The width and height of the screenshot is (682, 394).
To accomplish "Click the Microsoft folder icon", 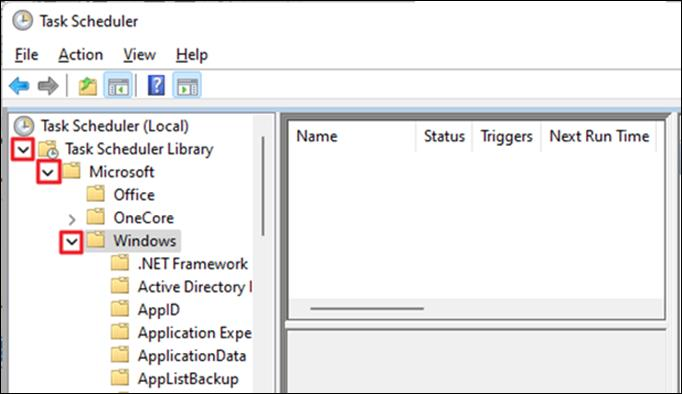I will tap(71, 171).
